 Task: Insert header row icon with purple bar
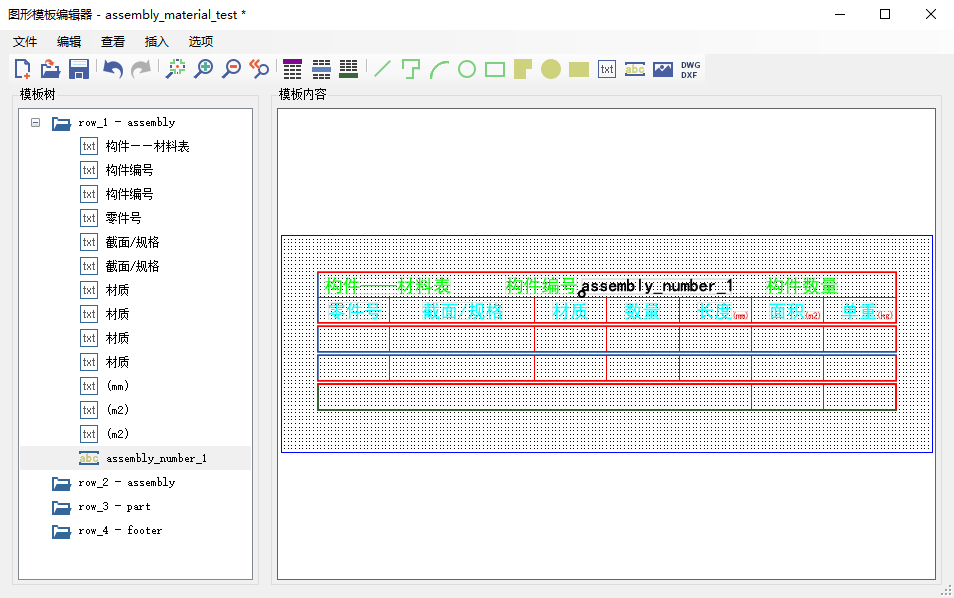coord(293,69)
